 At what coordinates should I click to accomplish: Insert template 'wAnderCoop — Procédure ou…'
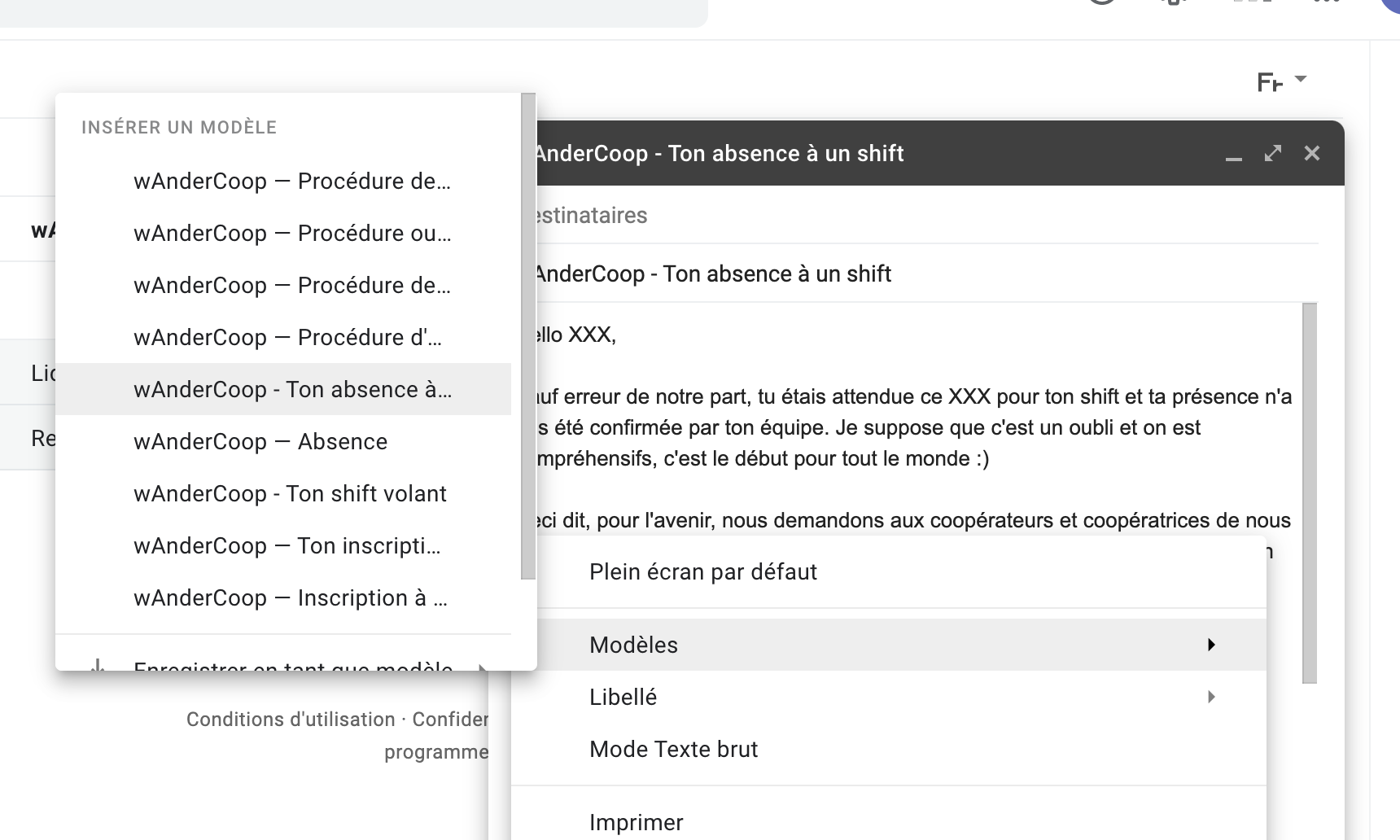coord(283,233)
